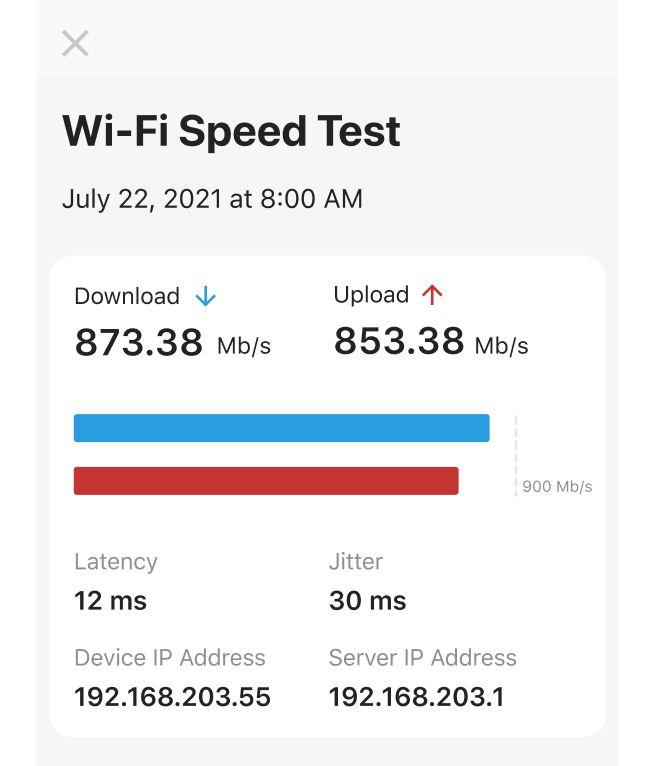Click the red upload speed bar
Image resolution: width=654 pixels, height=766 pixels.
tap(266, 481)
